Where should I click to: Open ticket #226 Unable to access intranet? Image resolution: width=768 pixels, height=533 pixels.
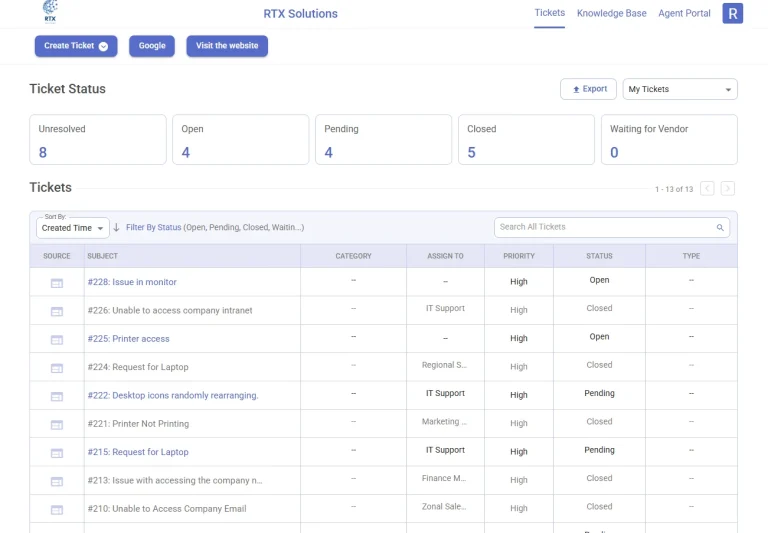coord(170,311)
